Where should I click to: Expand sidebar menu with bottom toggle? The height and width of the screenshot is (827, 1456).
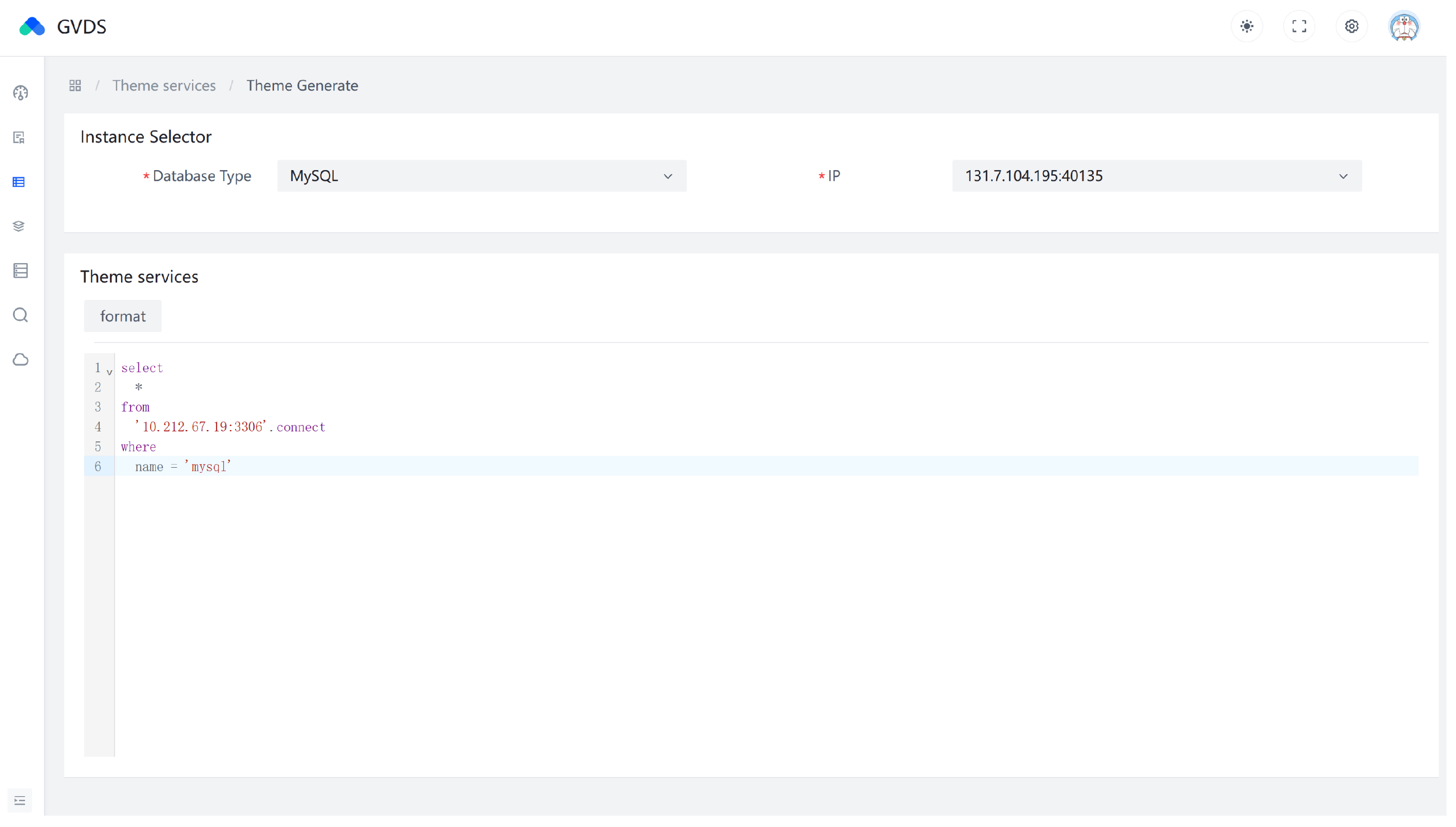[20, 801]
